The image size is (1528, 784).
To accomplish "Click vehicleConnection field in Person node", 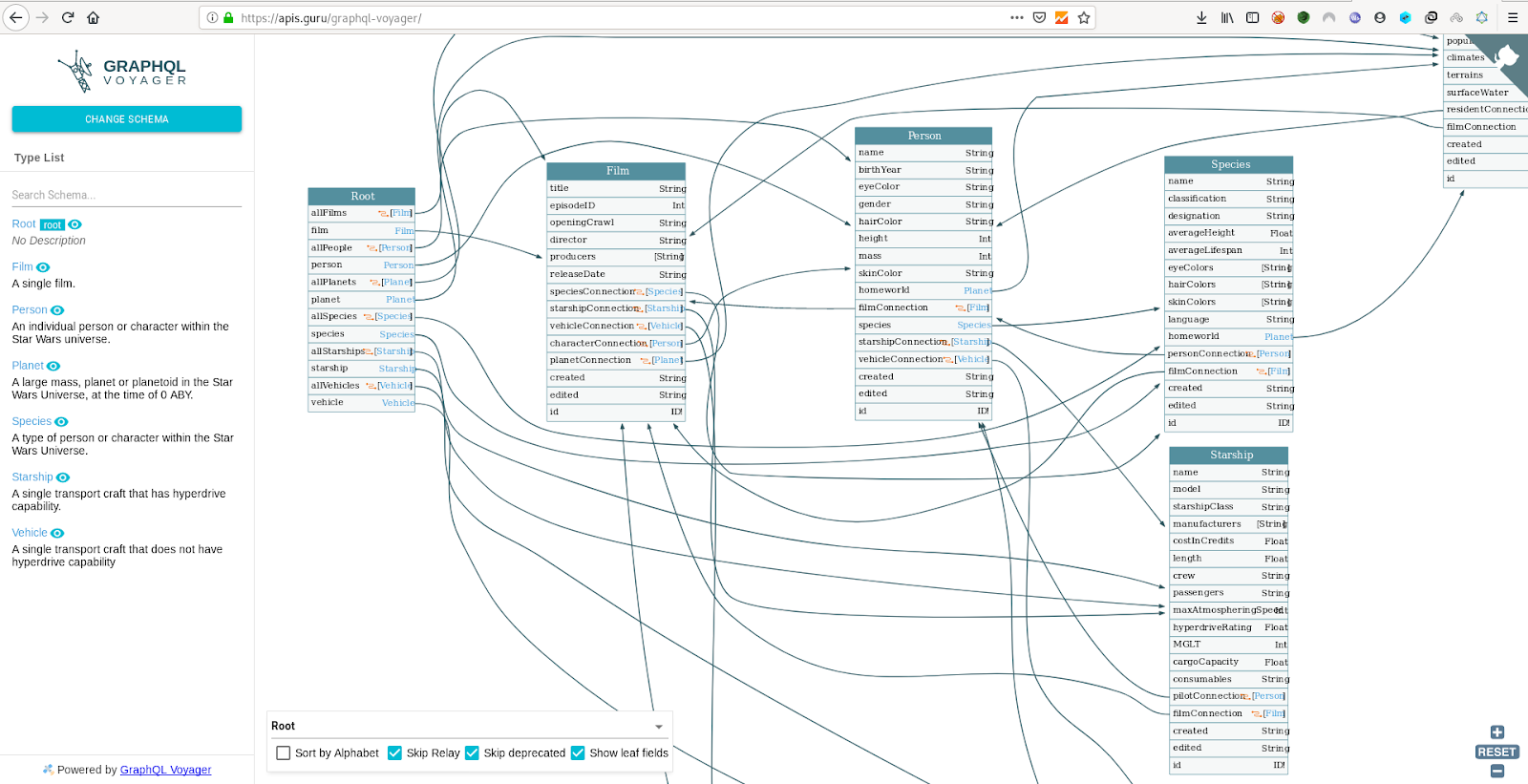I will pos(923,359).
